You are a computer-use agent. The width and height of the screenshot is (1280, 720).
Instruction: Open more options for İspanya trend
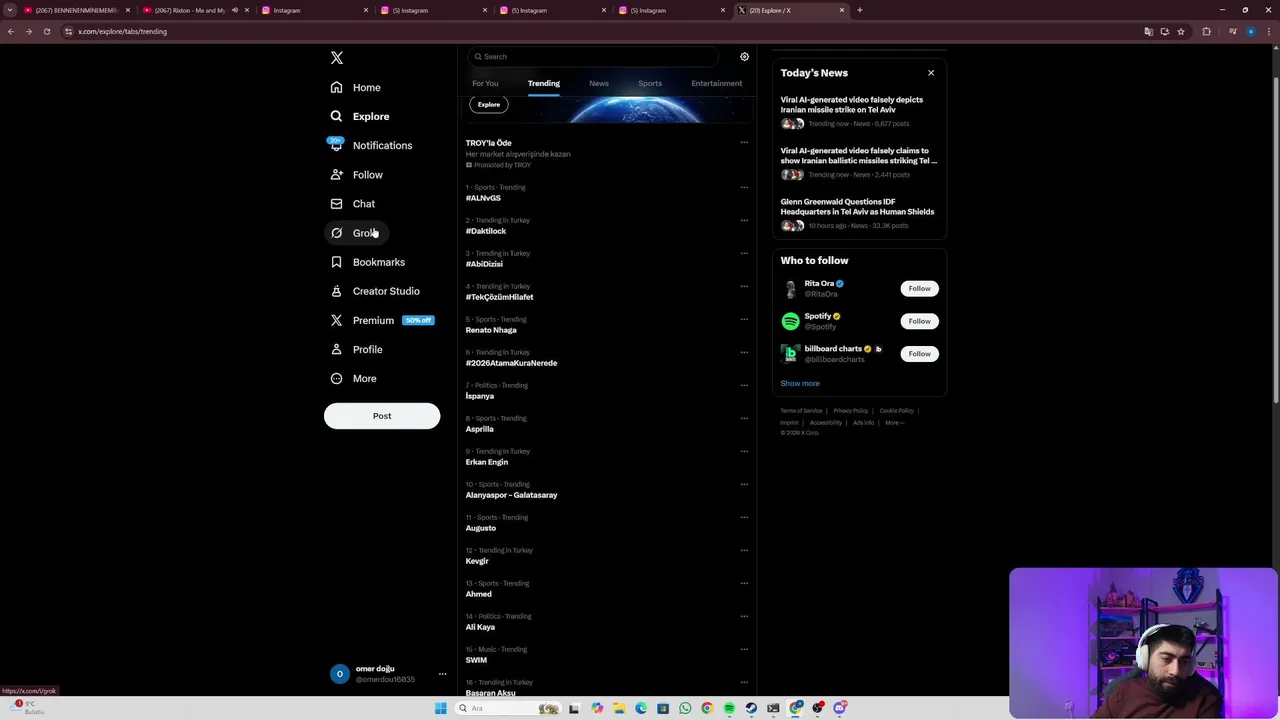(x=744, y=385)
